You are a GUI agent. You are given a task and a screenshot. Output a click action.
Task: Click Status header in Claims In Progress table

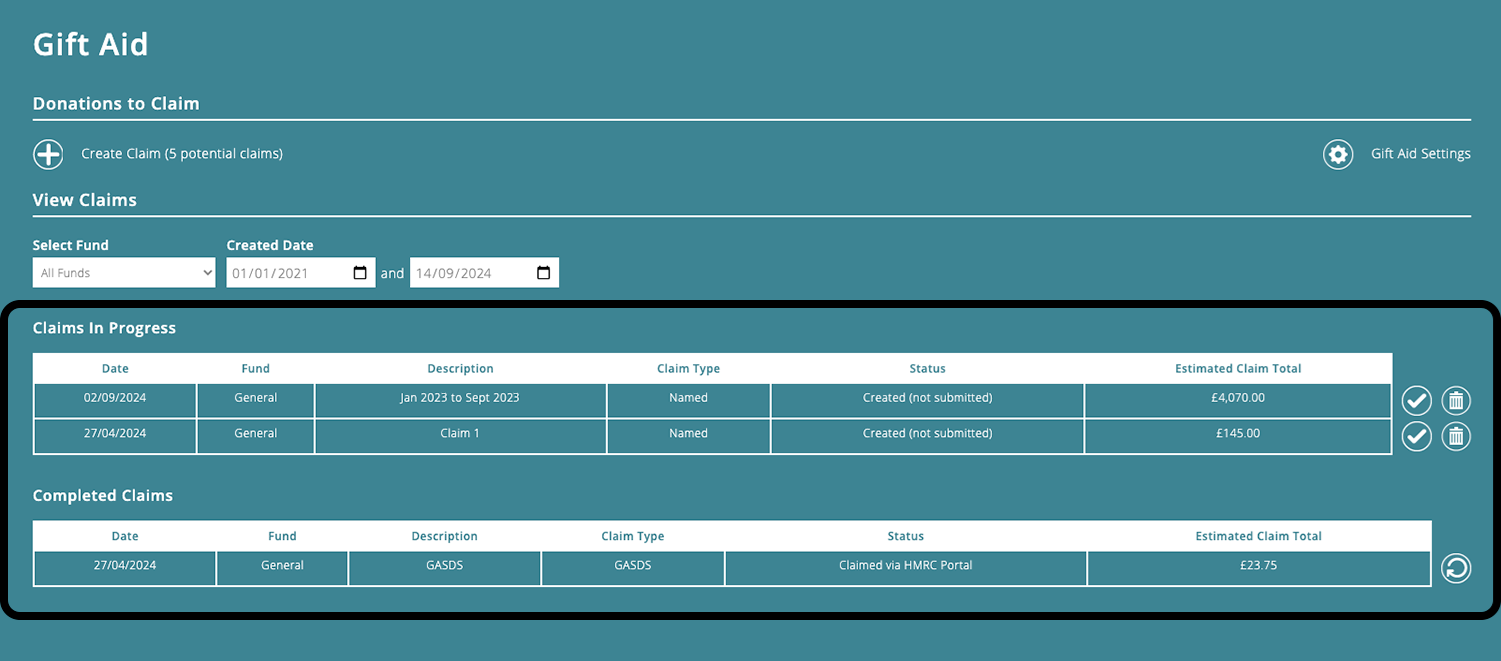pos(927,369)
